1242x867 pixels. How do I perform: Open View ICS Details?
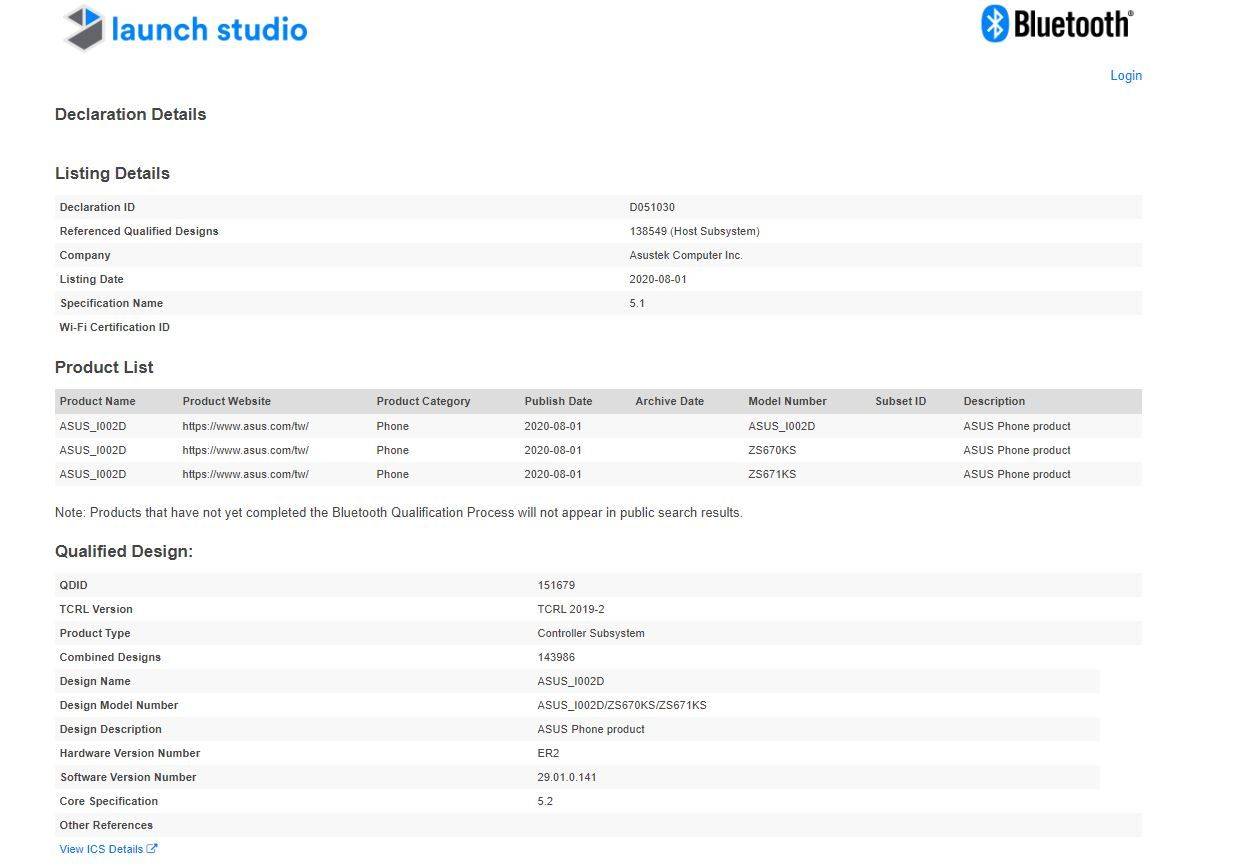point(102,848)
